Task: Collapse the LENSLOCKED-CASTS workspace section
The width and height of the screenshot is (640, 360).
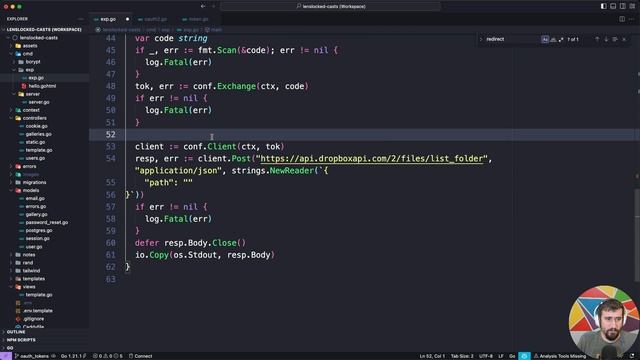Action: 44,29
